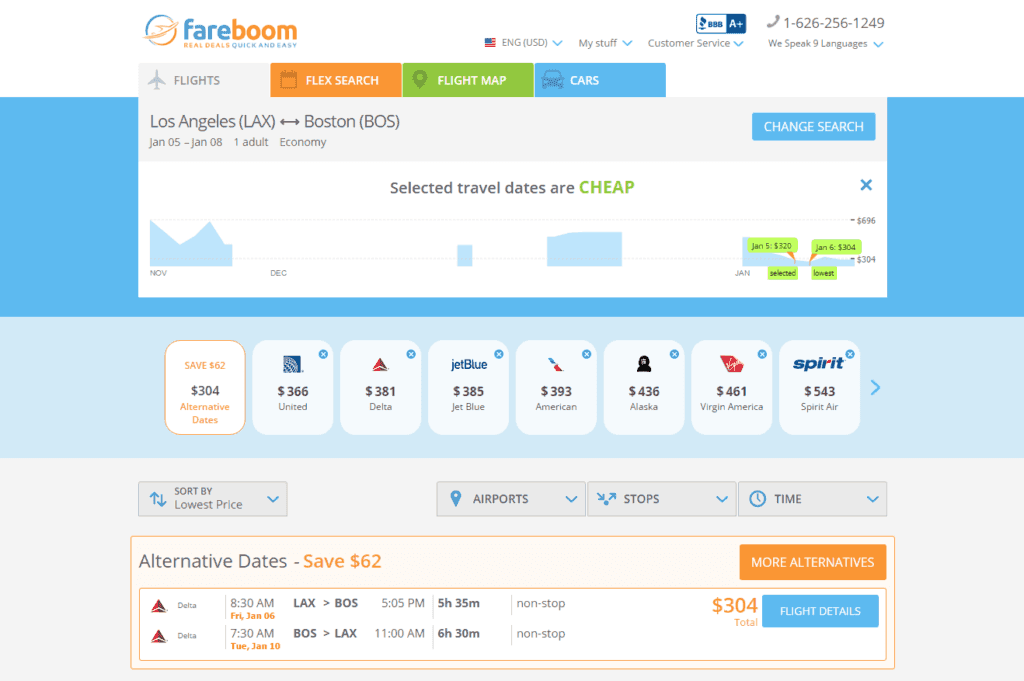Expand the Time filter dropdown
Screen dimensions: 1024x681
click(x=812, y=499)
